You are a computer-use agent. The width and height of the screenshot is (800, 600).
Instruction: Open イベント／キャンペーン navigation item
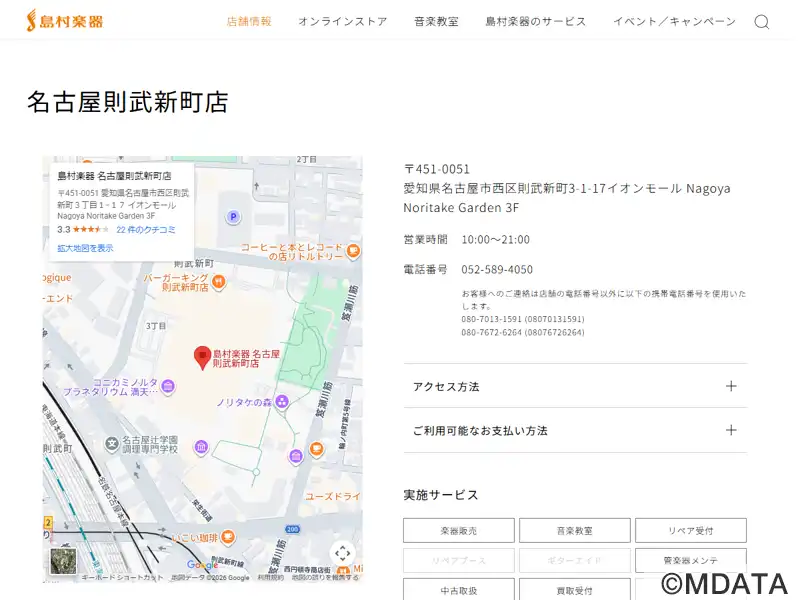[x=674, y=21]
